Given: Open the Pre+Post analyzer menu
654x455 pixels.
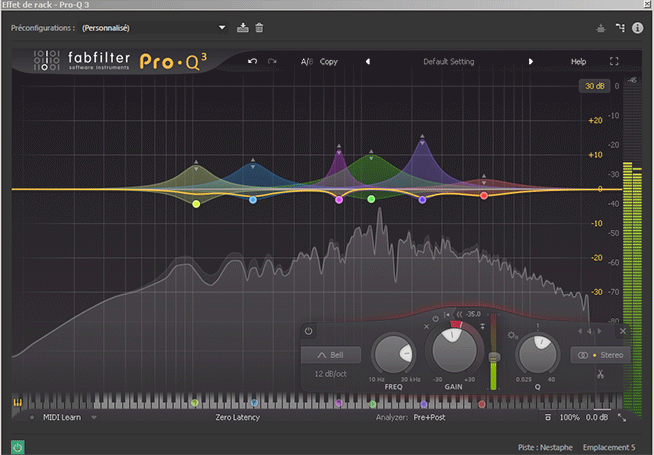Looking at the screenshot, I should tap(429, 417).
